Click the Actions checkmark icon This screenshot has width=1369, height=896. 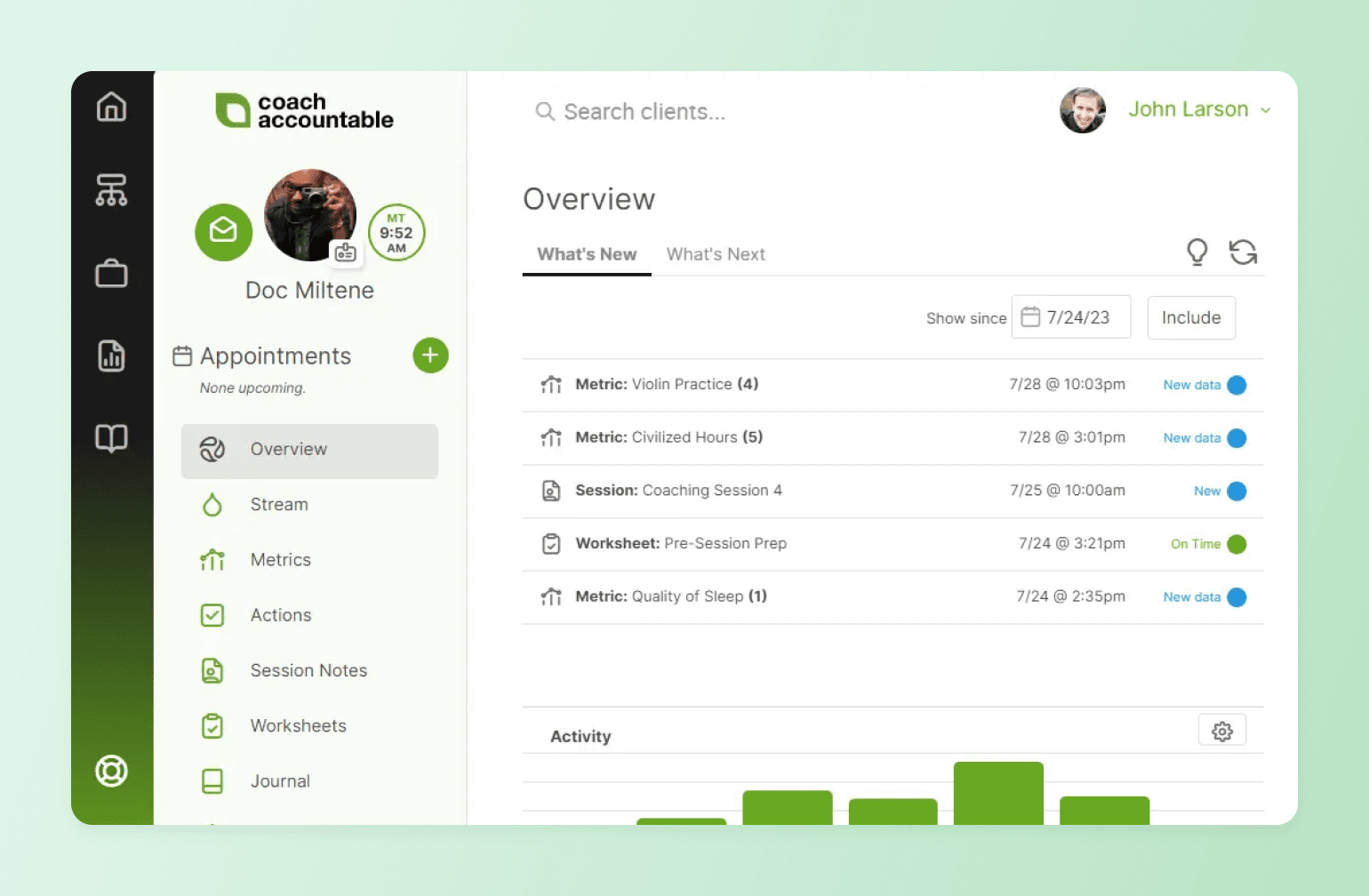click(212, 615)
